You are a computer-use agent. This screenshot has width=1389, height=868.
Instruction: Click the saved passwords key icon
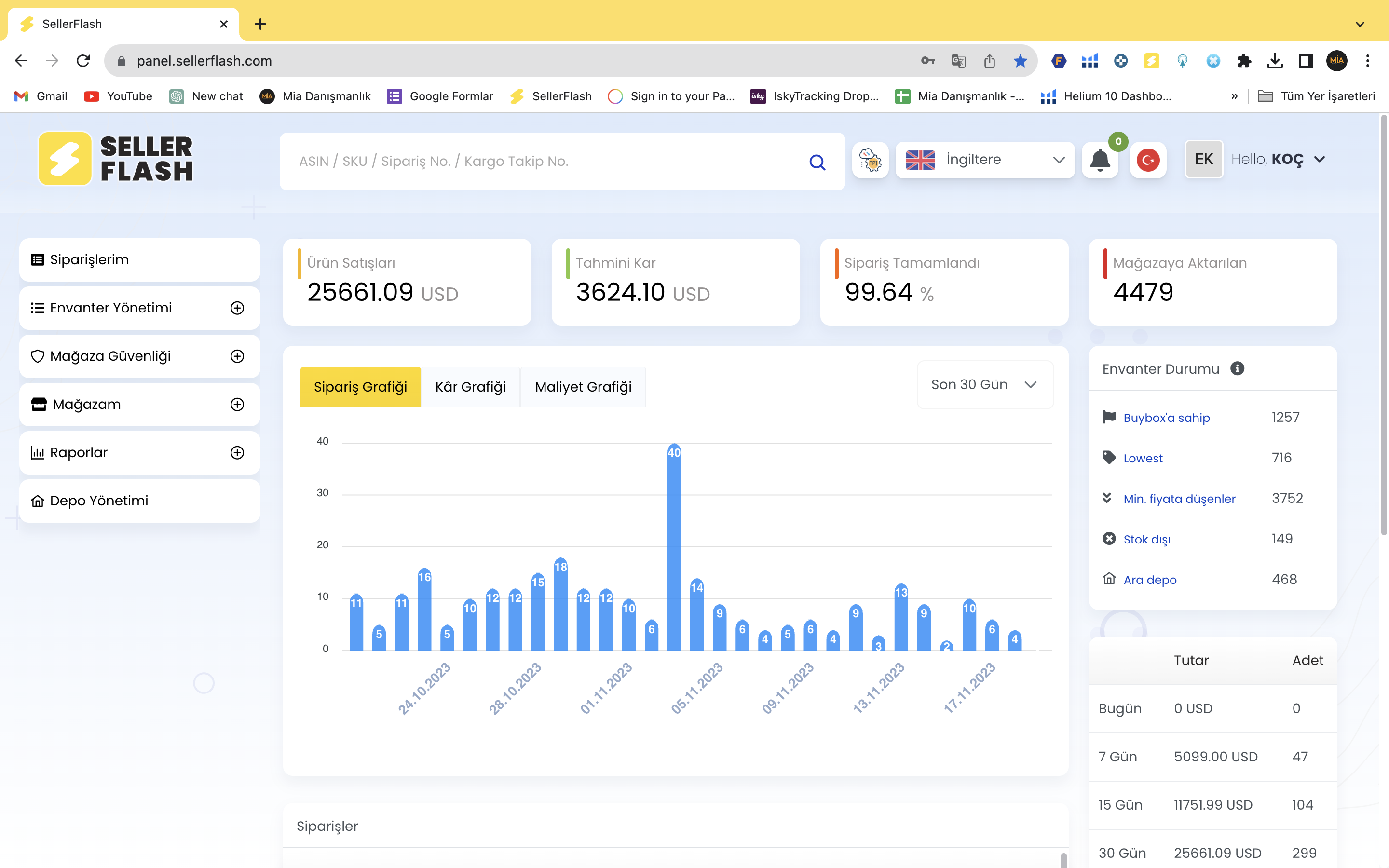tap(927, 61)
